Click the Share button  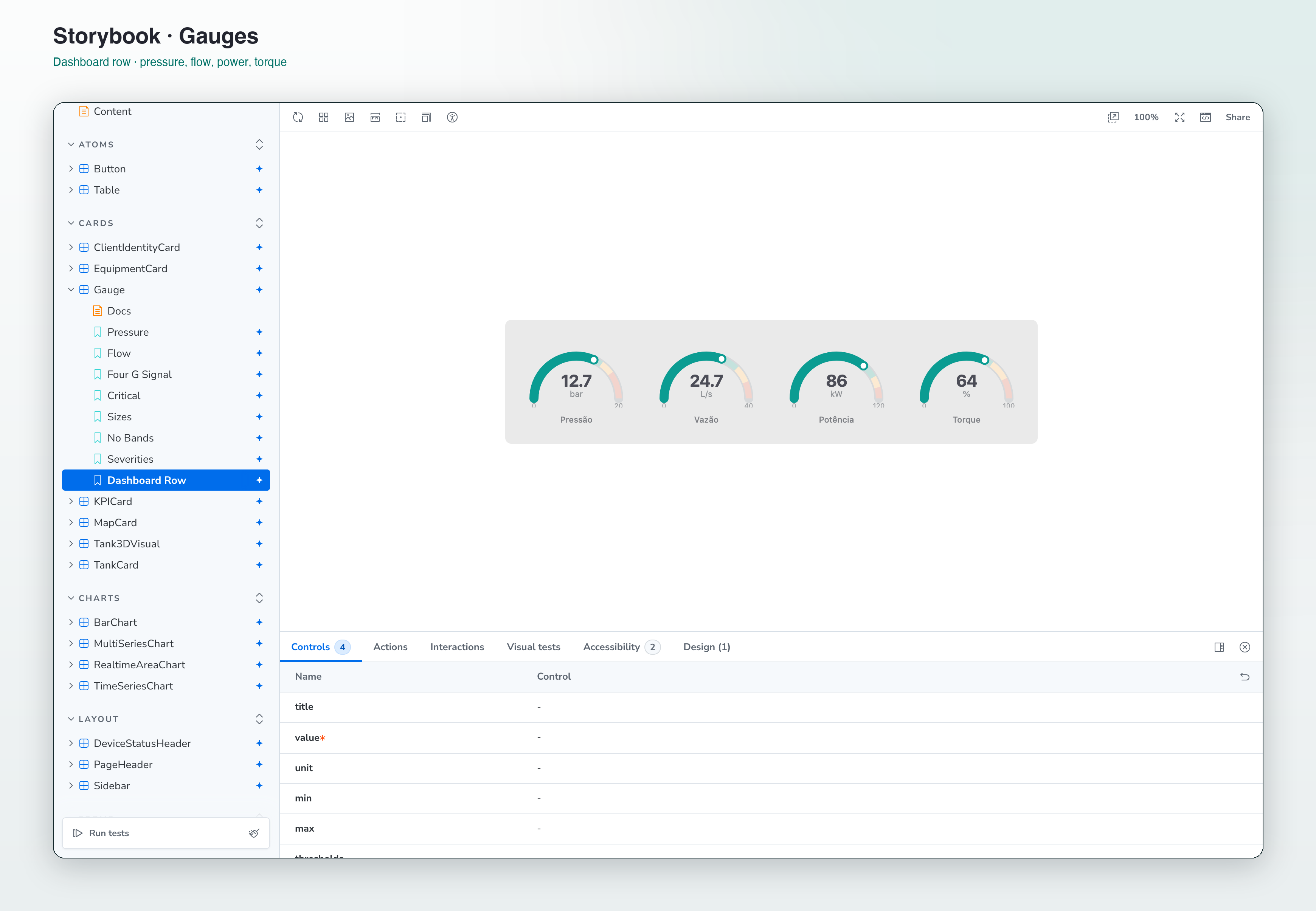1237,117
